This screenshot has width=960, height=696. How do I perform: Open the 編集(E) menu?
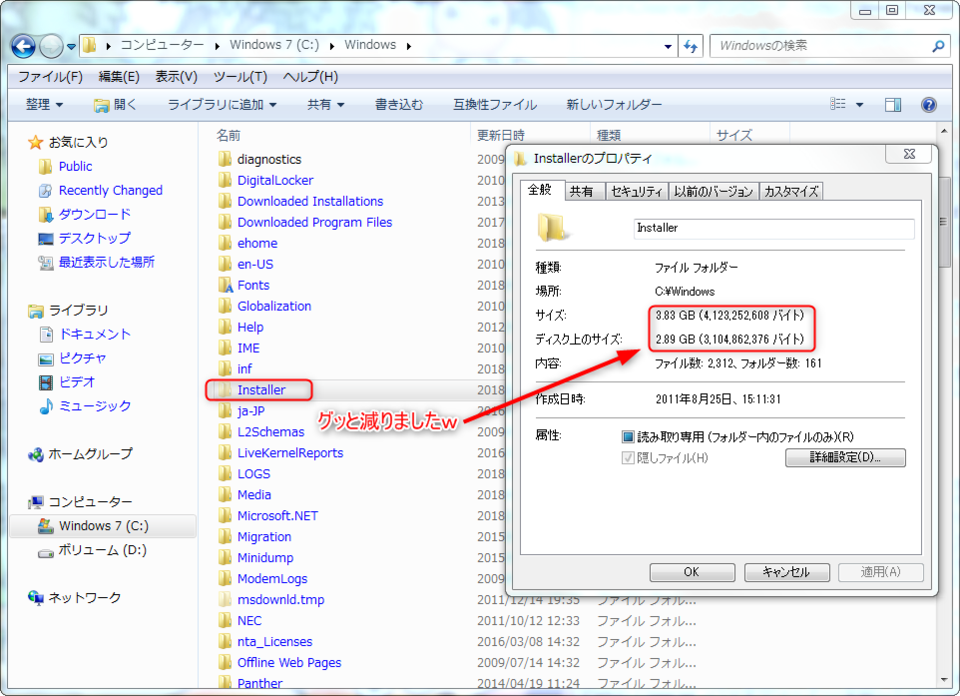[119, 77]
